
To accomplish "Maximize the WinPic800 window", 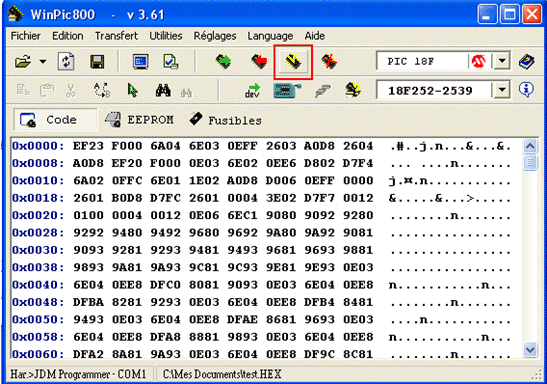I will click(x=509, y=15).
